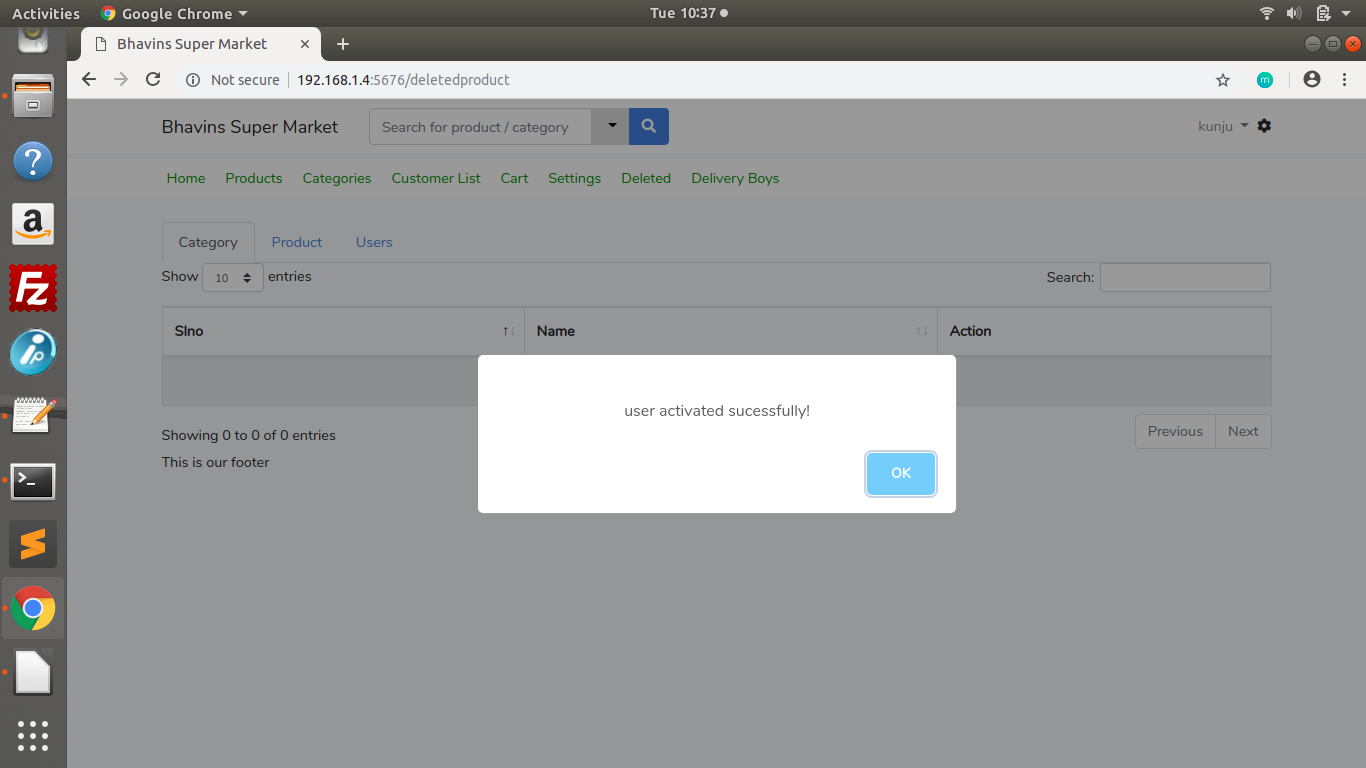Open the blue circular i dock icon
1366x768 pixels.
[33, 352]
